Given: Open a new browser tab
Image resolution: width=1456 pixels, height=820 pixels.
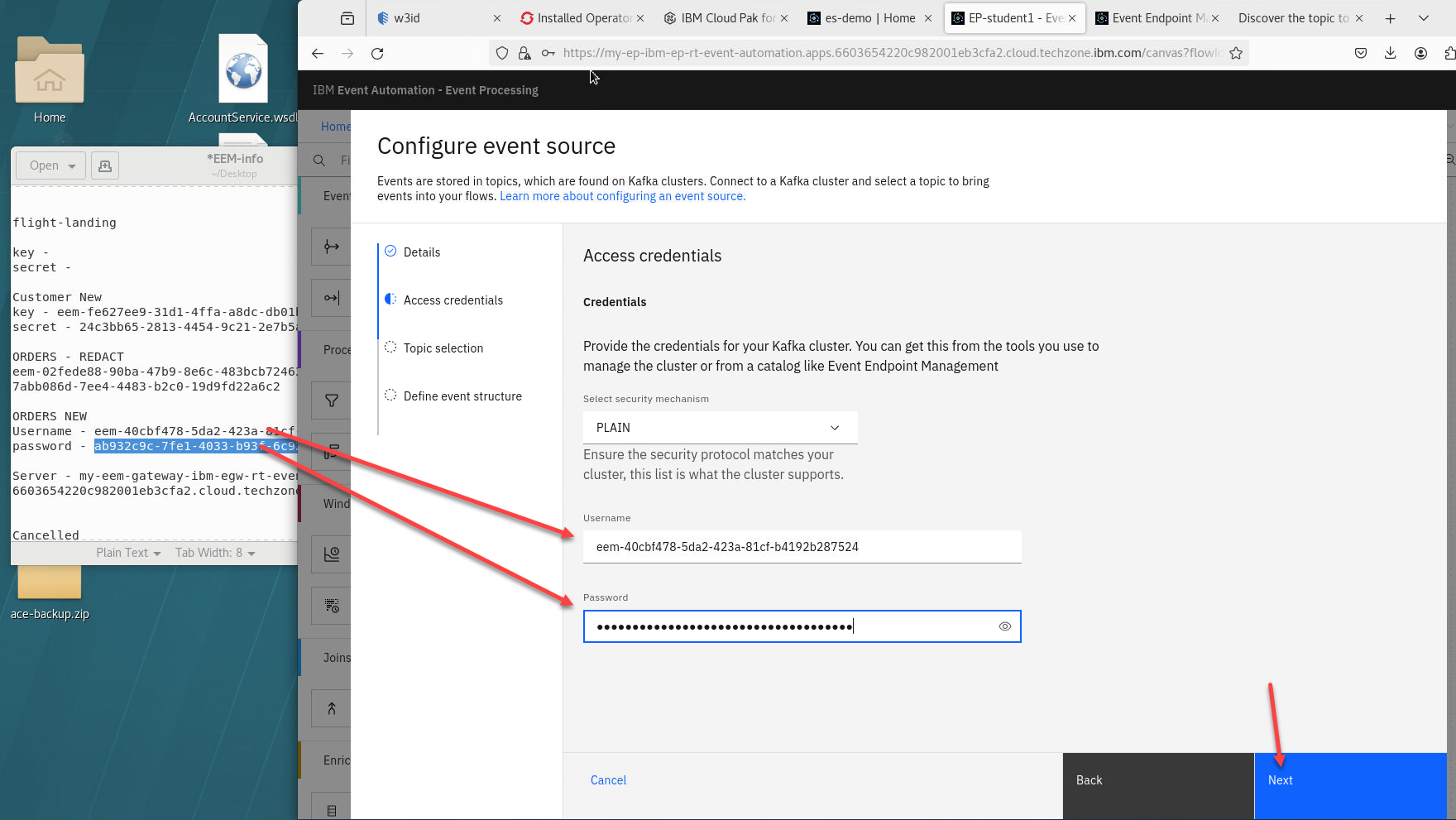Looking at the screenshot, I should [x=1390, y=18].
